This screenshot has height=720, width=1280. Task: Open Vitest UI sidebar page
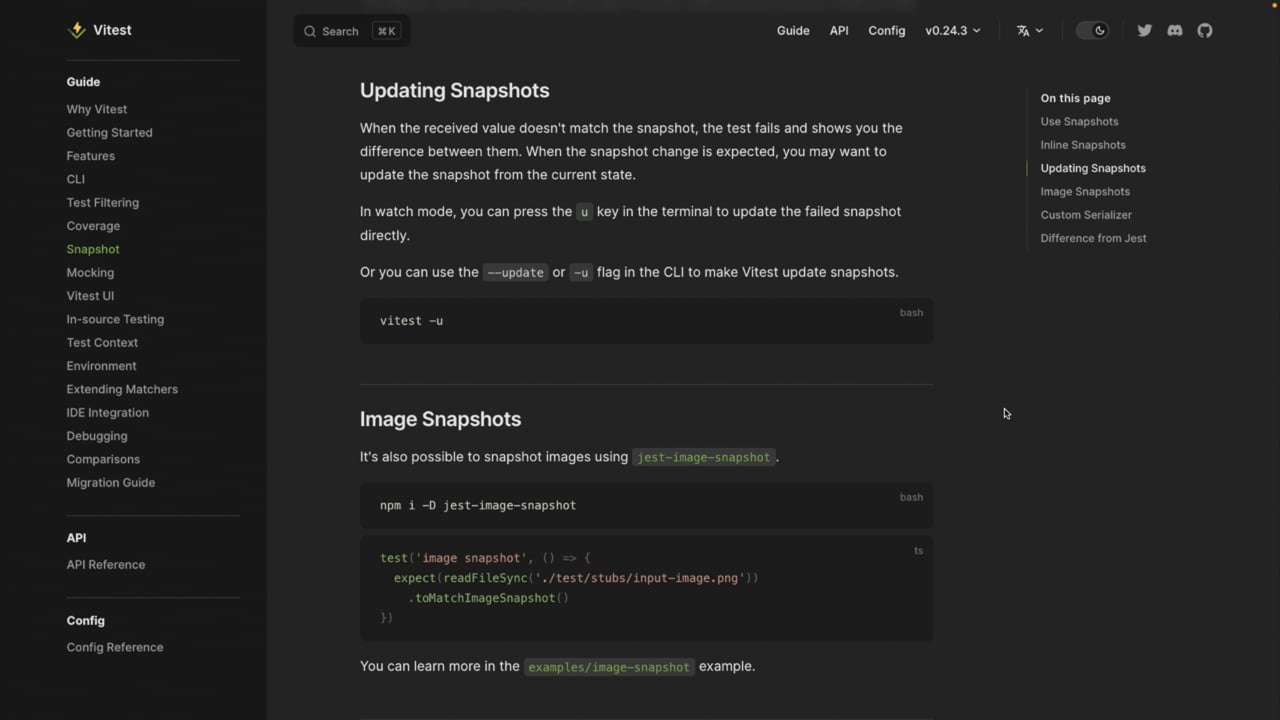click(x=90, y=296)
